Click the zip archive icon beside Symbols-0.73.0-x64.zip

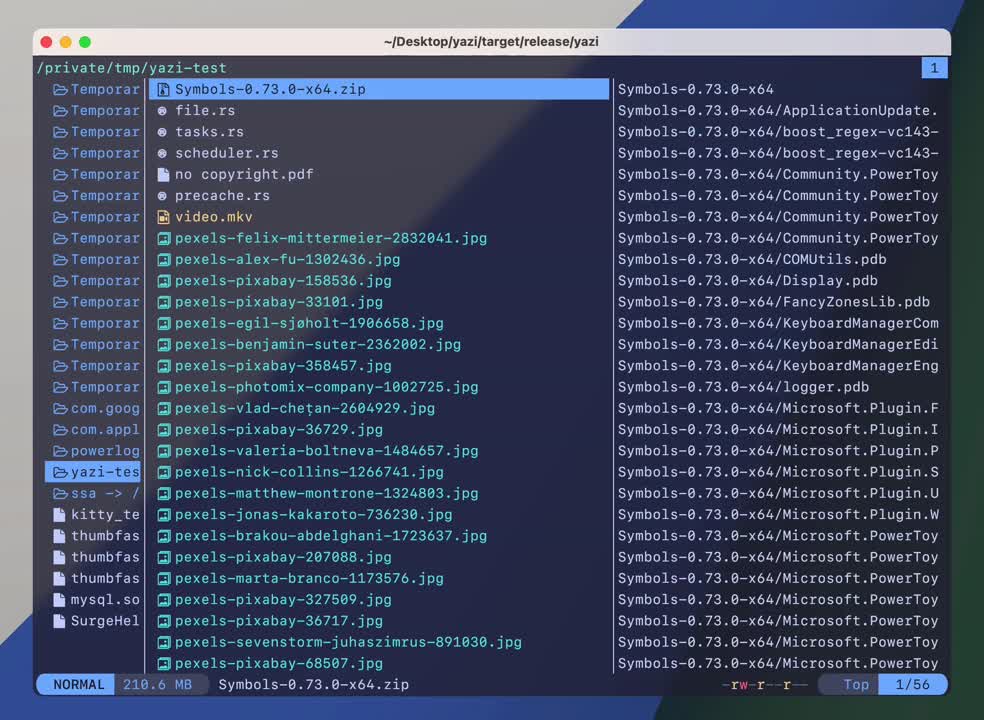click(x=163, y=90)
